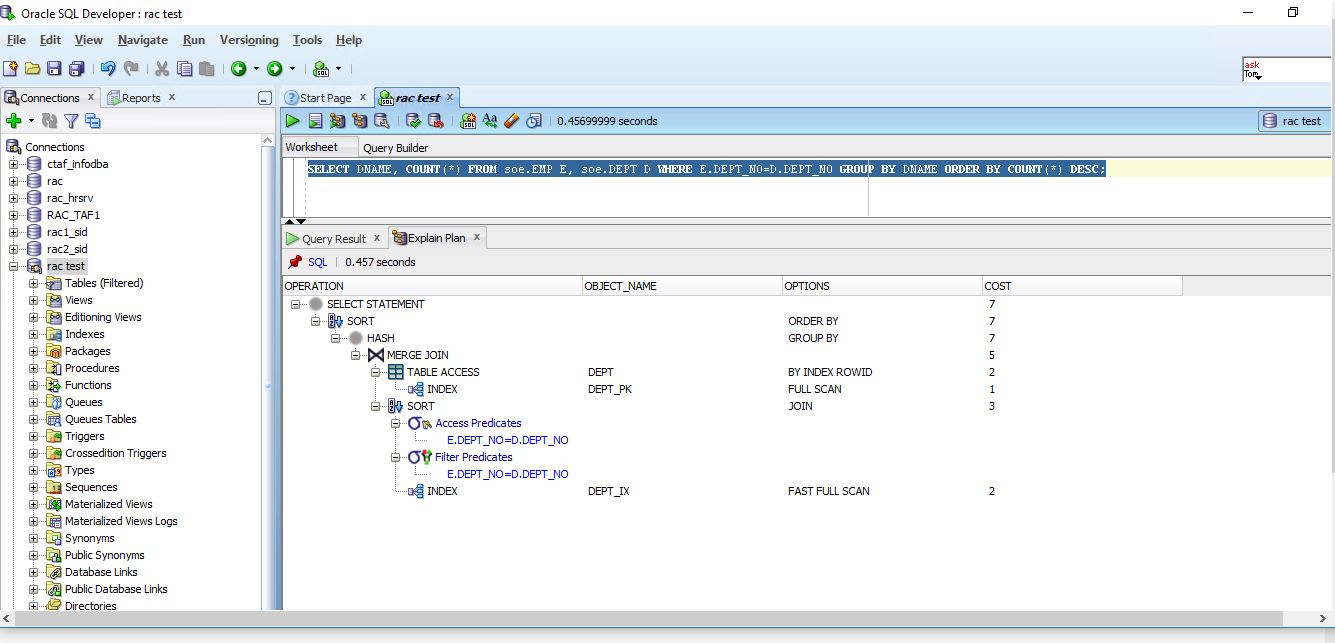Open SQL Worksheet toolbar icon
The width and height of the screenshot is (1335, 643).
point(321,69)
